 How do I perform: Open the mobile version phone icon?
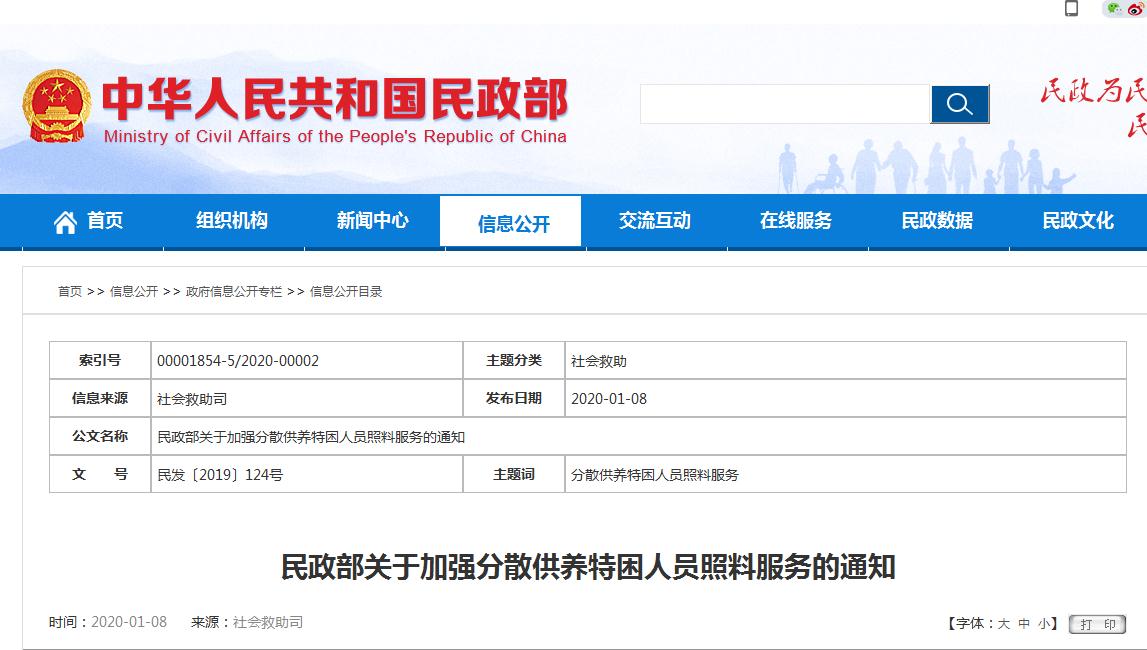[x=1071, y=9]
